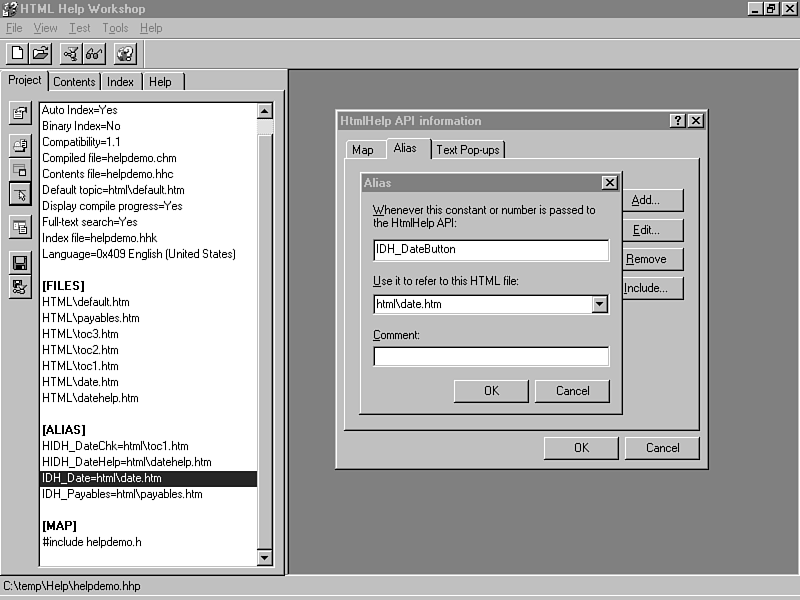800x600 pixels.
Task: Open the Change project options sidebar icon
Action: click(20, 113)
